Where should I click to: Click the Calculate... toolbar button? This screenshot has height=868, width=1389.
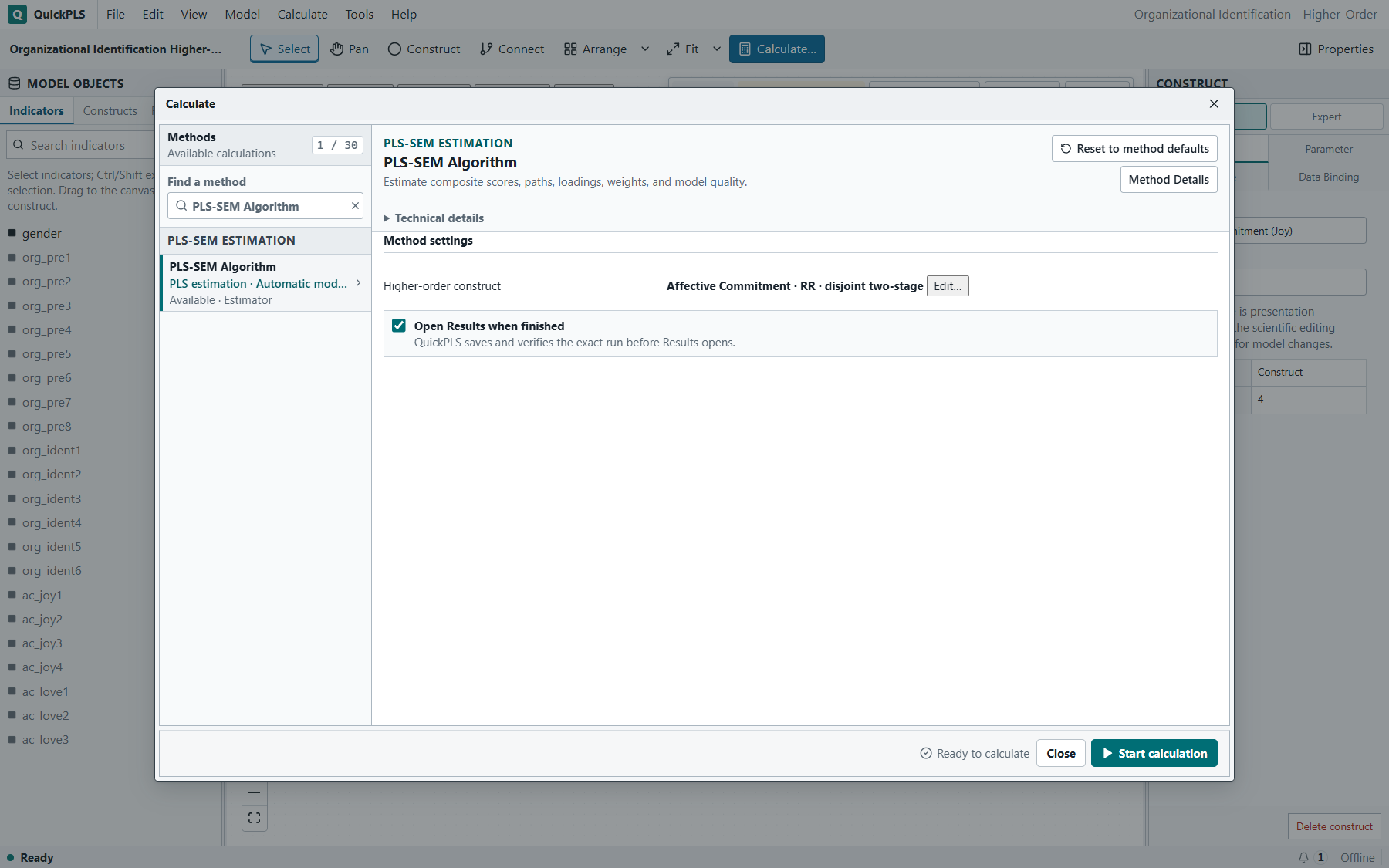777,49
